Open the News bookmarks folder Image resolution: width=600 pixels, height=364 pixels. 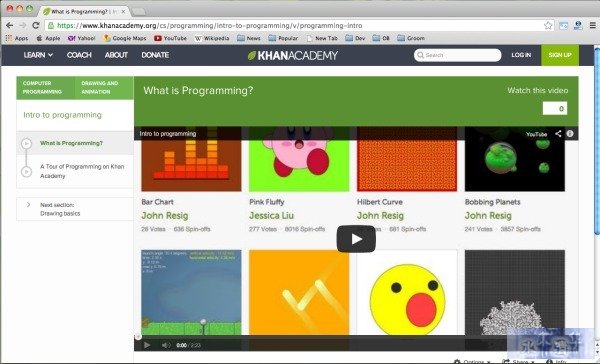pos(249,38)
